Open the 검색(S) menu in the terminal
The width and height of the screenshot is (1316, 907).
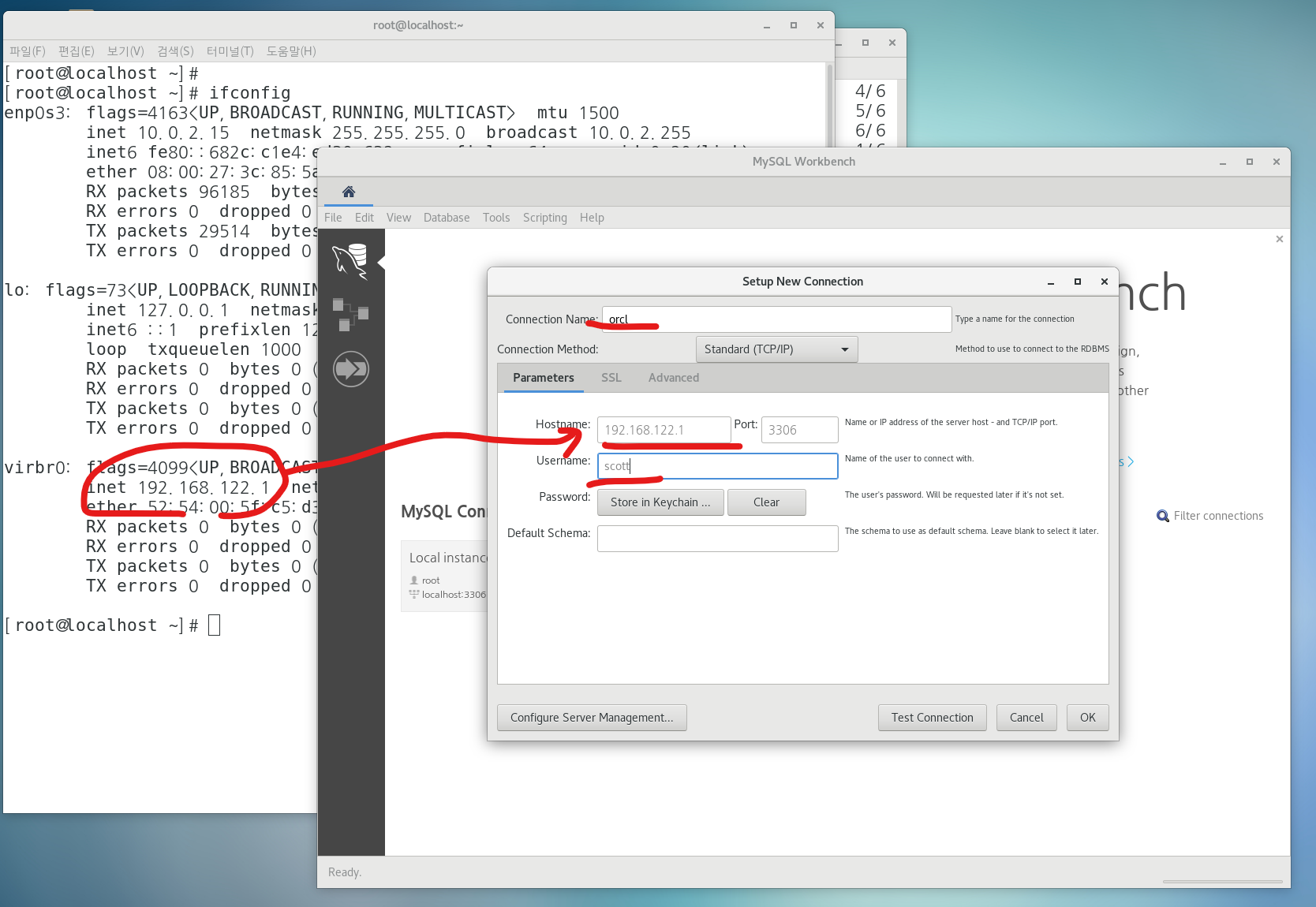175,51
